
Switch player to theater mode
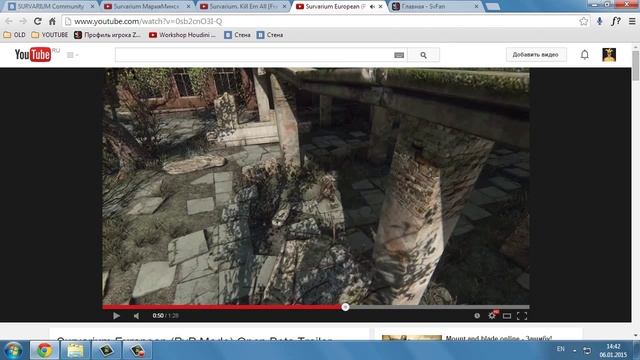tap(507, 316)
